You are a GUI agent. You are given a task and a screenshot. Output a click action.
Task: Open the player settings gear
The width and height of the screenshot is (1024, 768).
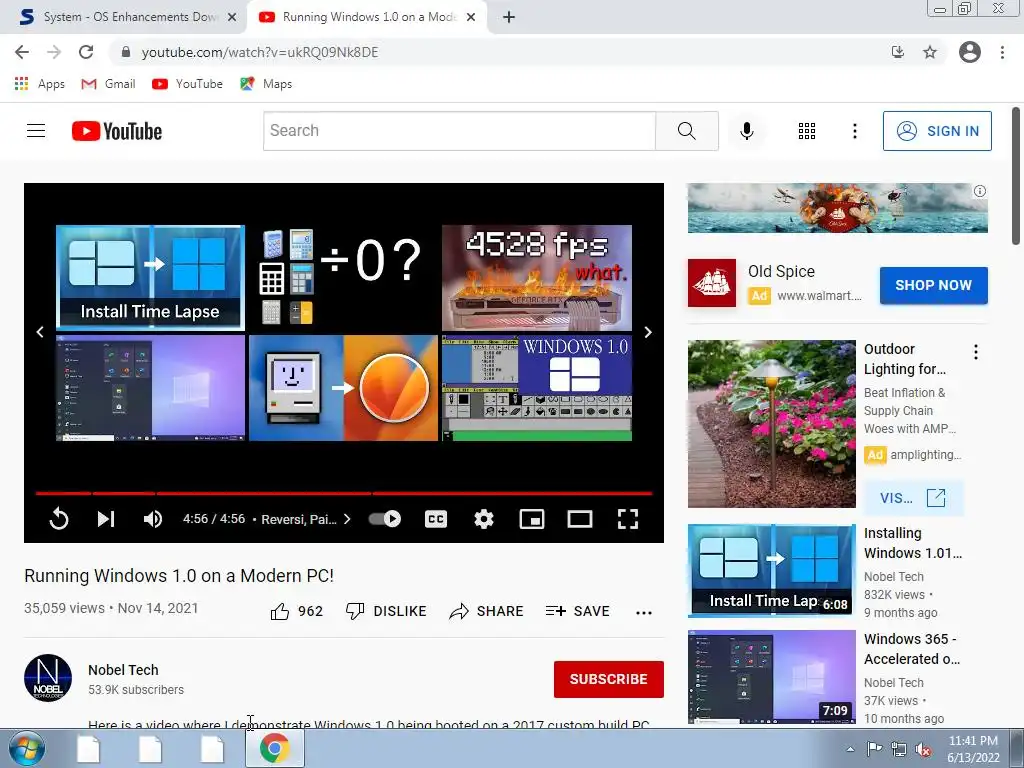click(x=484, y=519)
